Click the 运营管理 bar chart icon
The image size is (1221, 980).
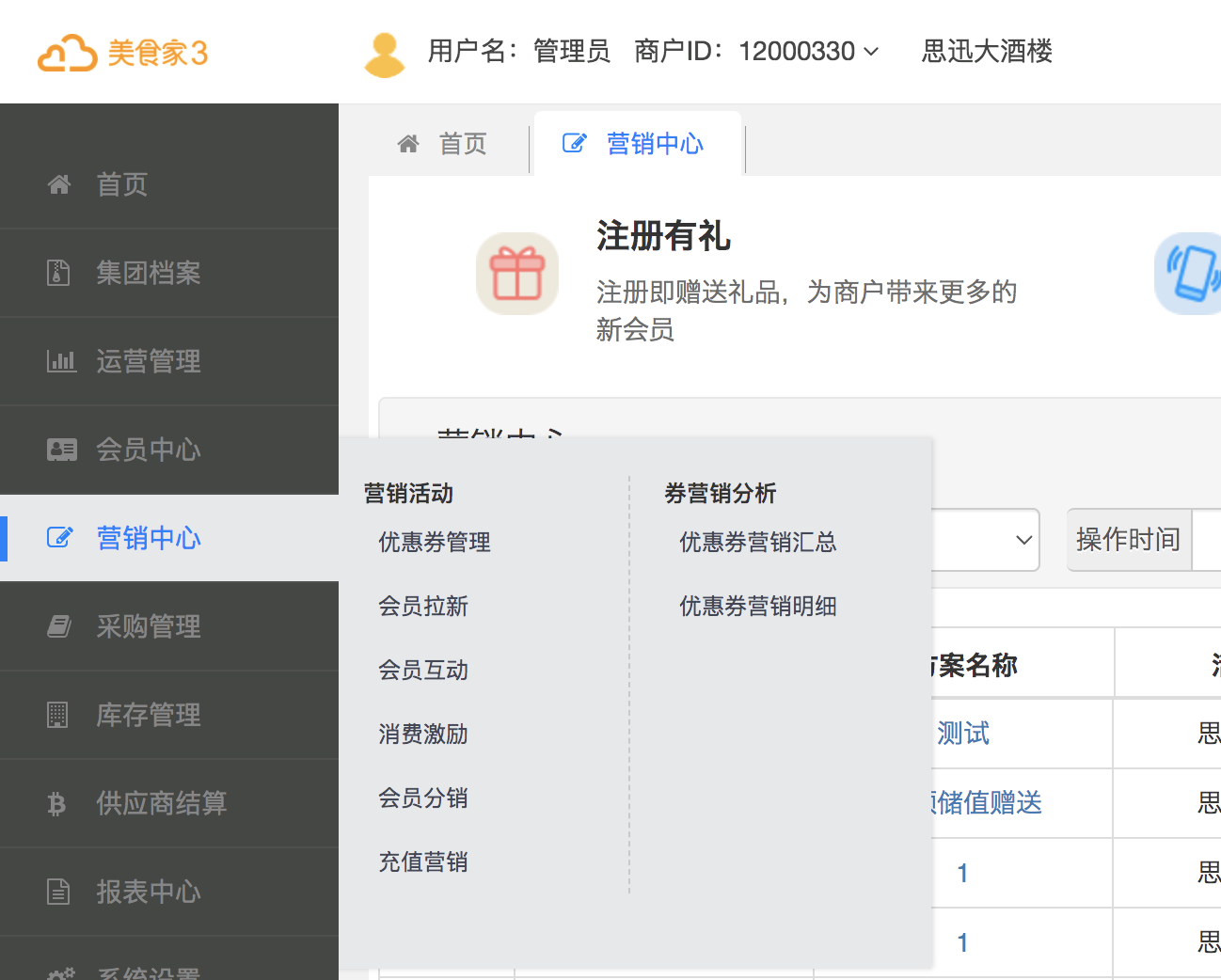[x=61, y=361]
